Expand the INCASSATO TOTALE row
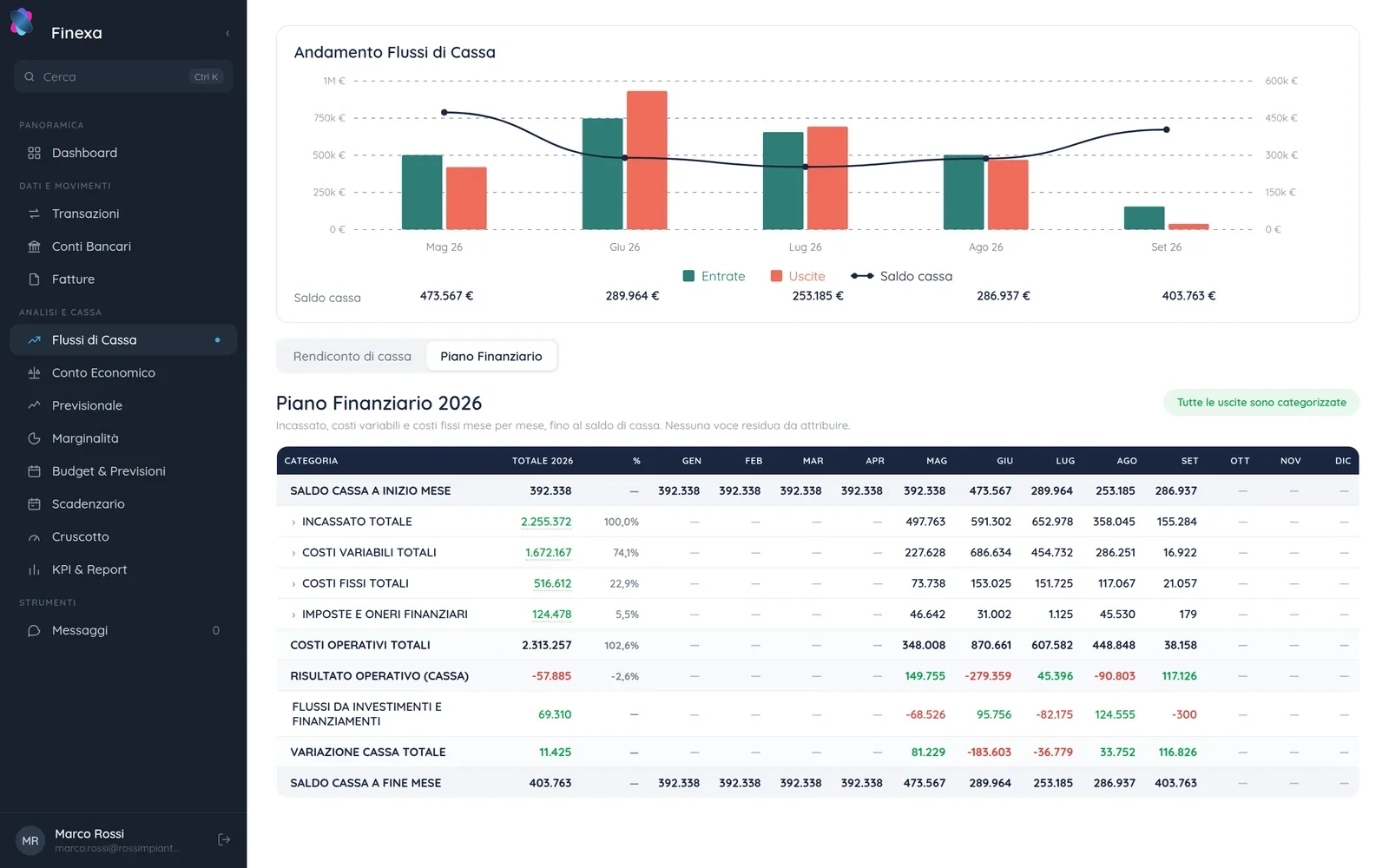Screen dimensions: 1389x868 point(293,523)
